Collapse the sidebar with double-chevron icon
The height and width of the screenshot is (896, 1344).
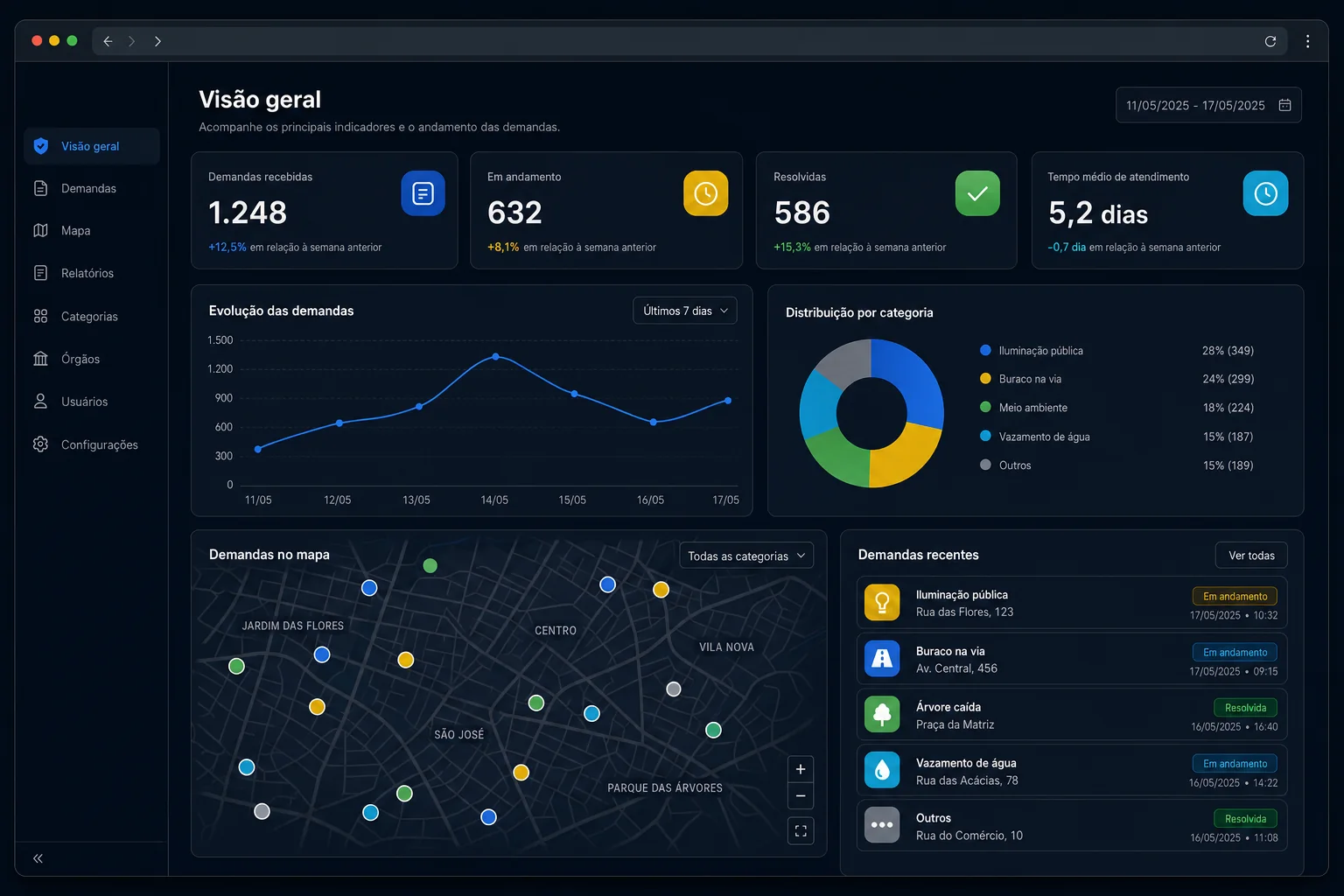point(38,858)
